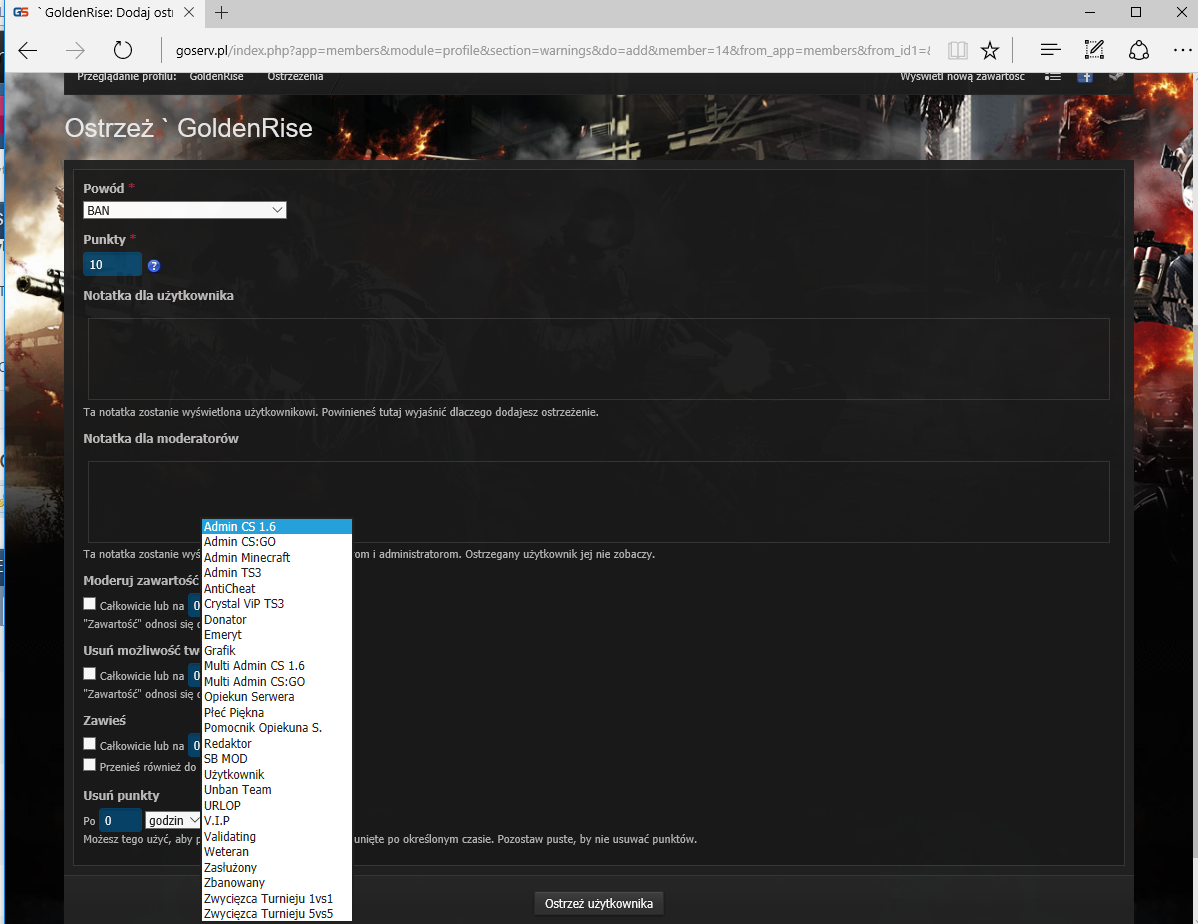Refresh the current page
This screenshot has height=924, width=1198.
[x=123, y=50]
